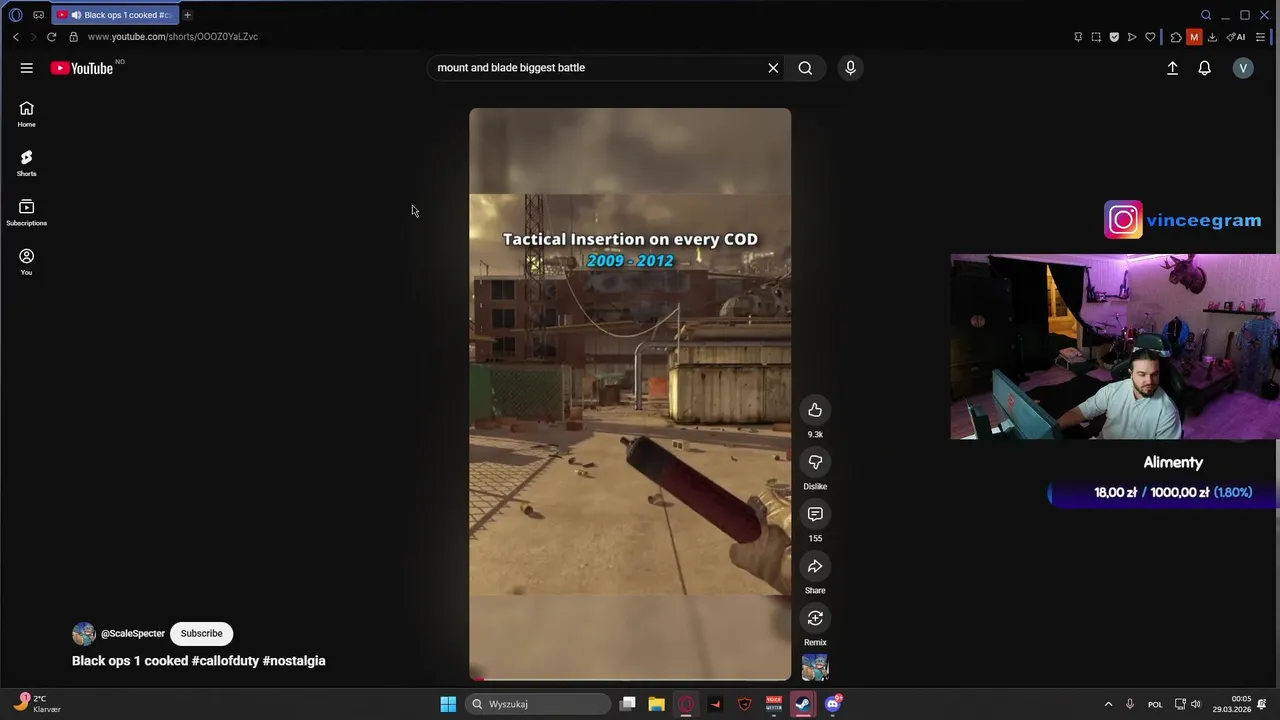This screenshot has width=1280, height=720.
Task: Go forward with the forward arrow
Action: tap(33, 37)
